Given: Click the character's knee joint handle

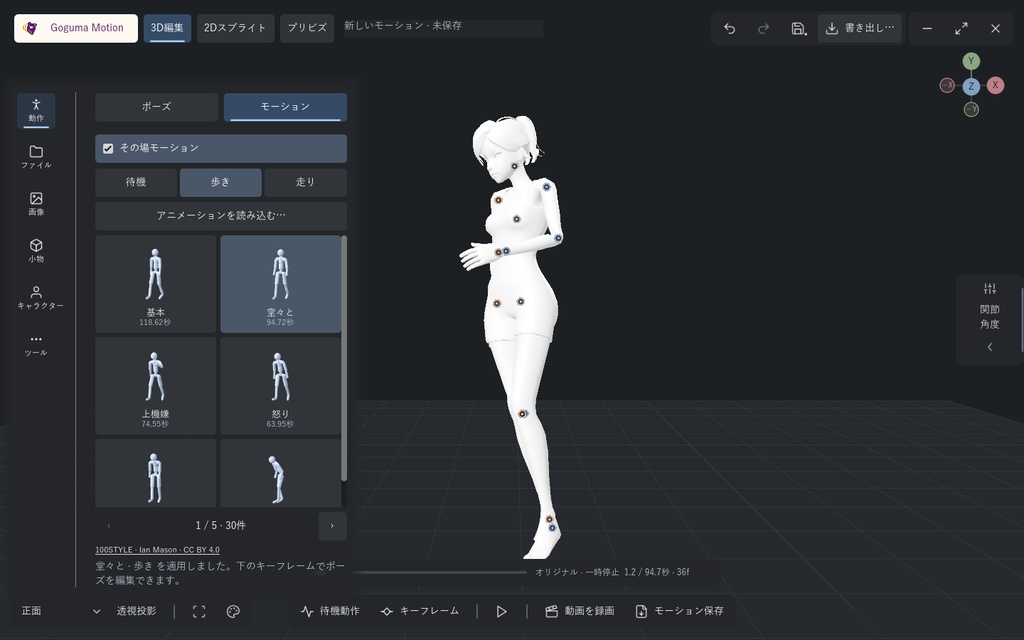Looking at the screenshot, I should (522, 414).
